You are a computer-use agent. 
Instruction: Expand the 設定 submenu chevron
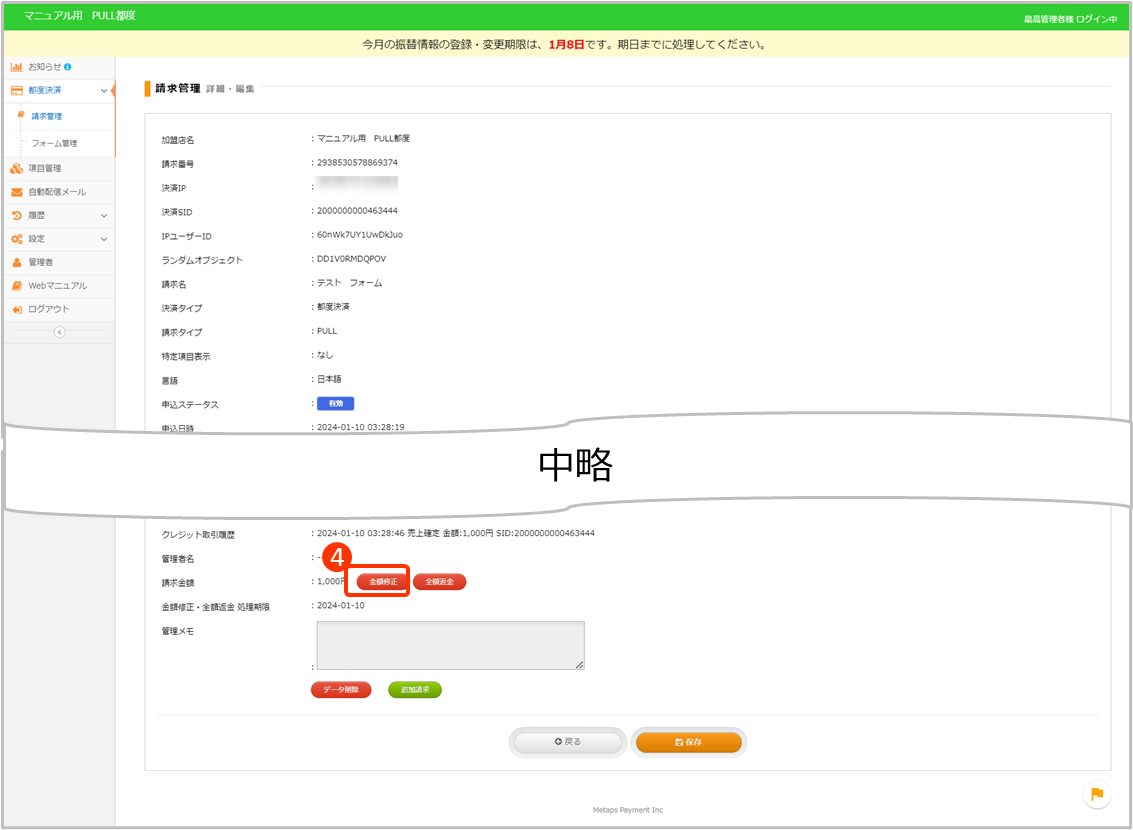pos(104,239)
